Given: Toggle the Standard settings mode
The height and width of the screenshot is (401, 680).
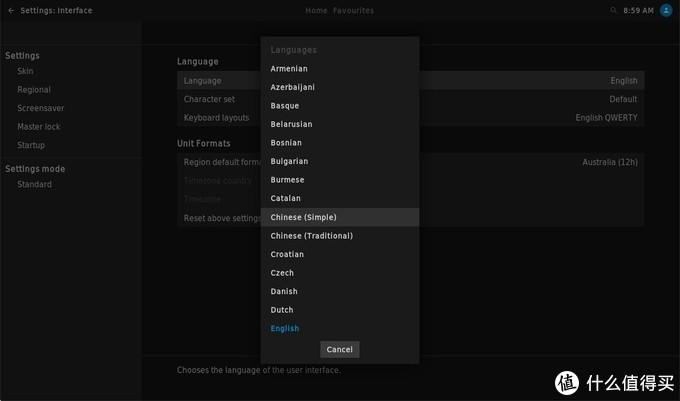Looking at the screenshot, I should pyautogui.click(x=34, y=184).
